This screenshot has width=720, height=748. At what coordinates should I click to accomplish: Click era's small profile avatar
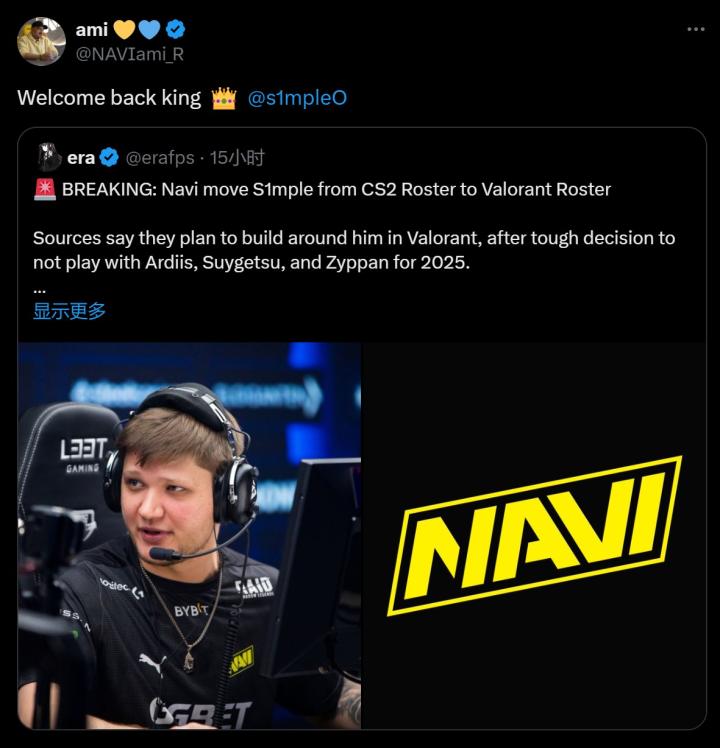pyautogui.click(x=49, y=157)
